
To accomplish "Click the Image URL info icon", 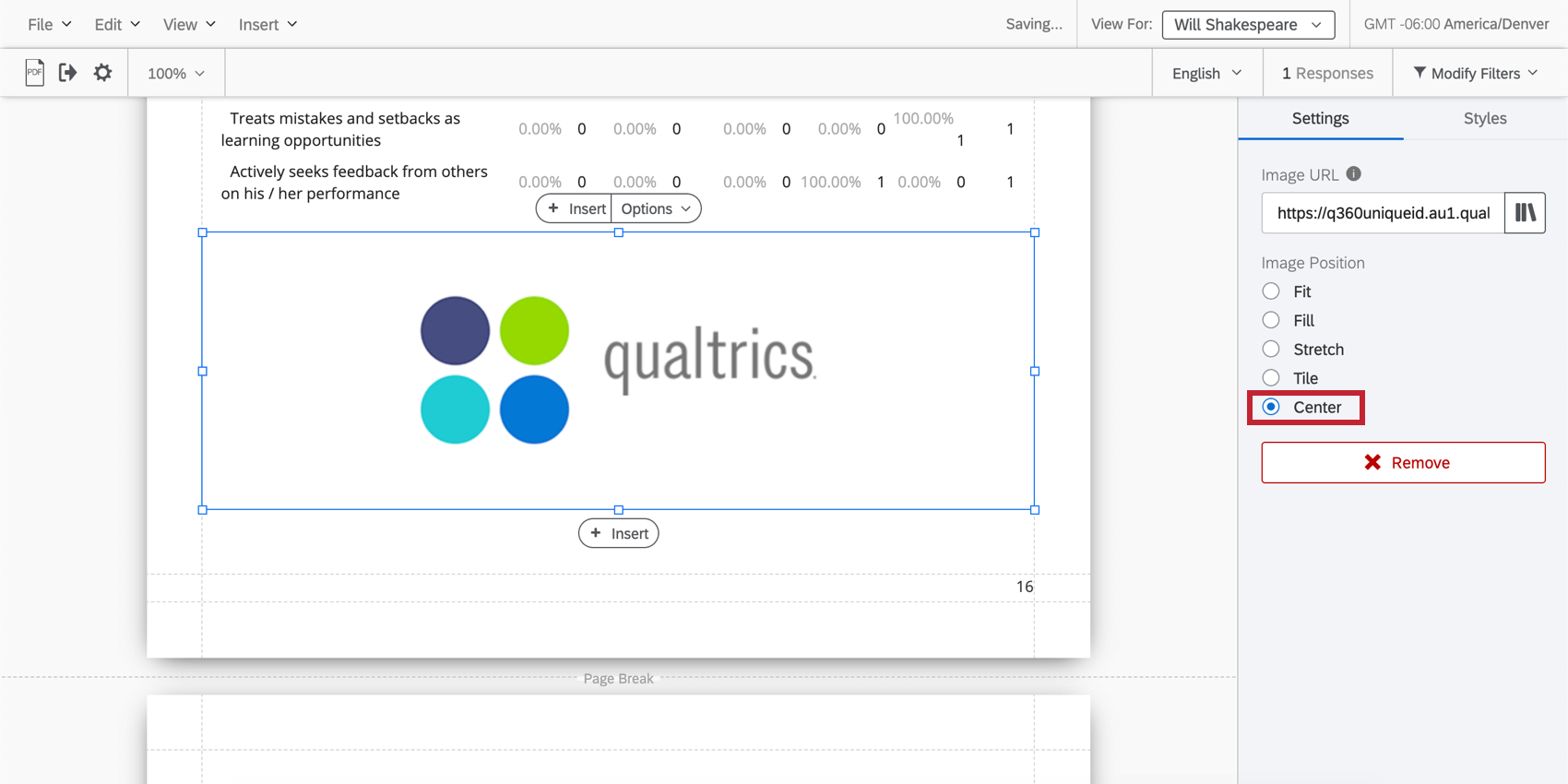I will 1353,173.
